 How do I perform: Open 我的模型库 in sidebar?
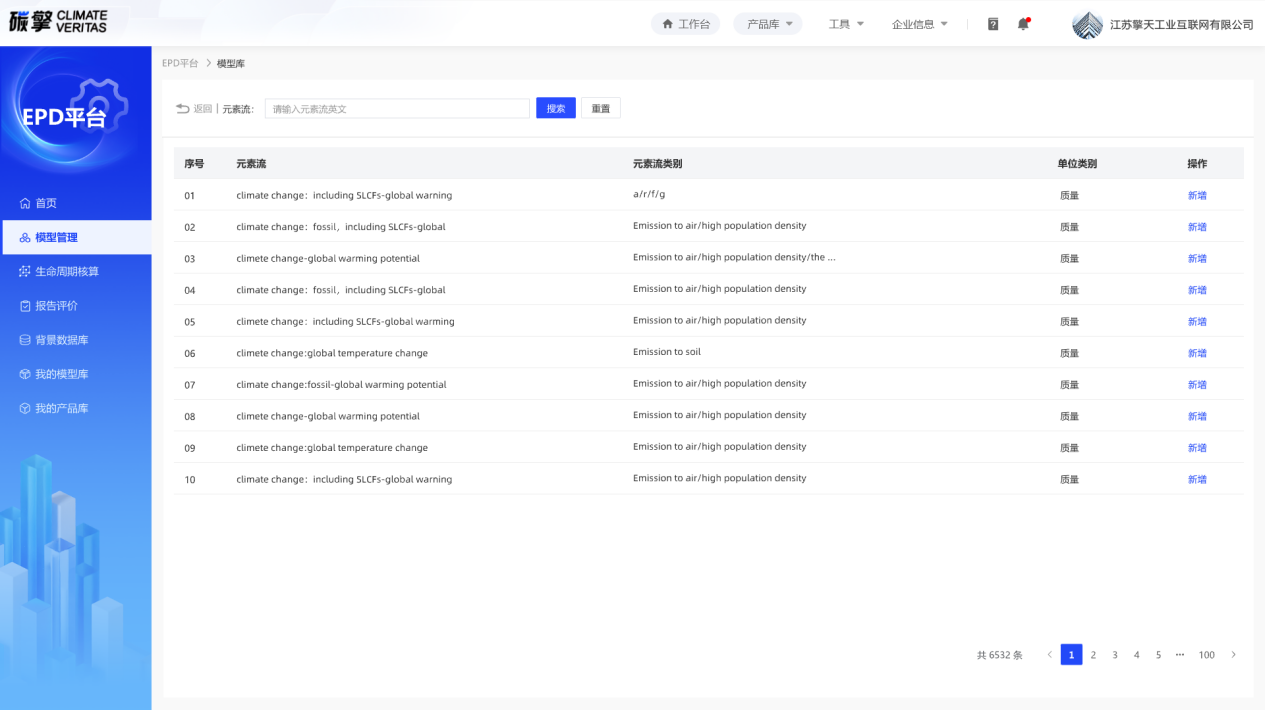click(x=61, y=374)
